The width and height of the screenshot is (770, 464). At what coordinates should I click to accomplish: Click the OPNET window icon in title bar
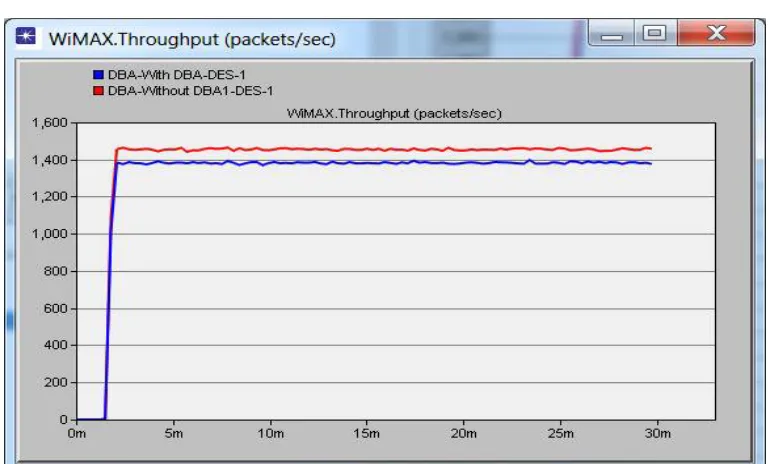tap(25, 36)
